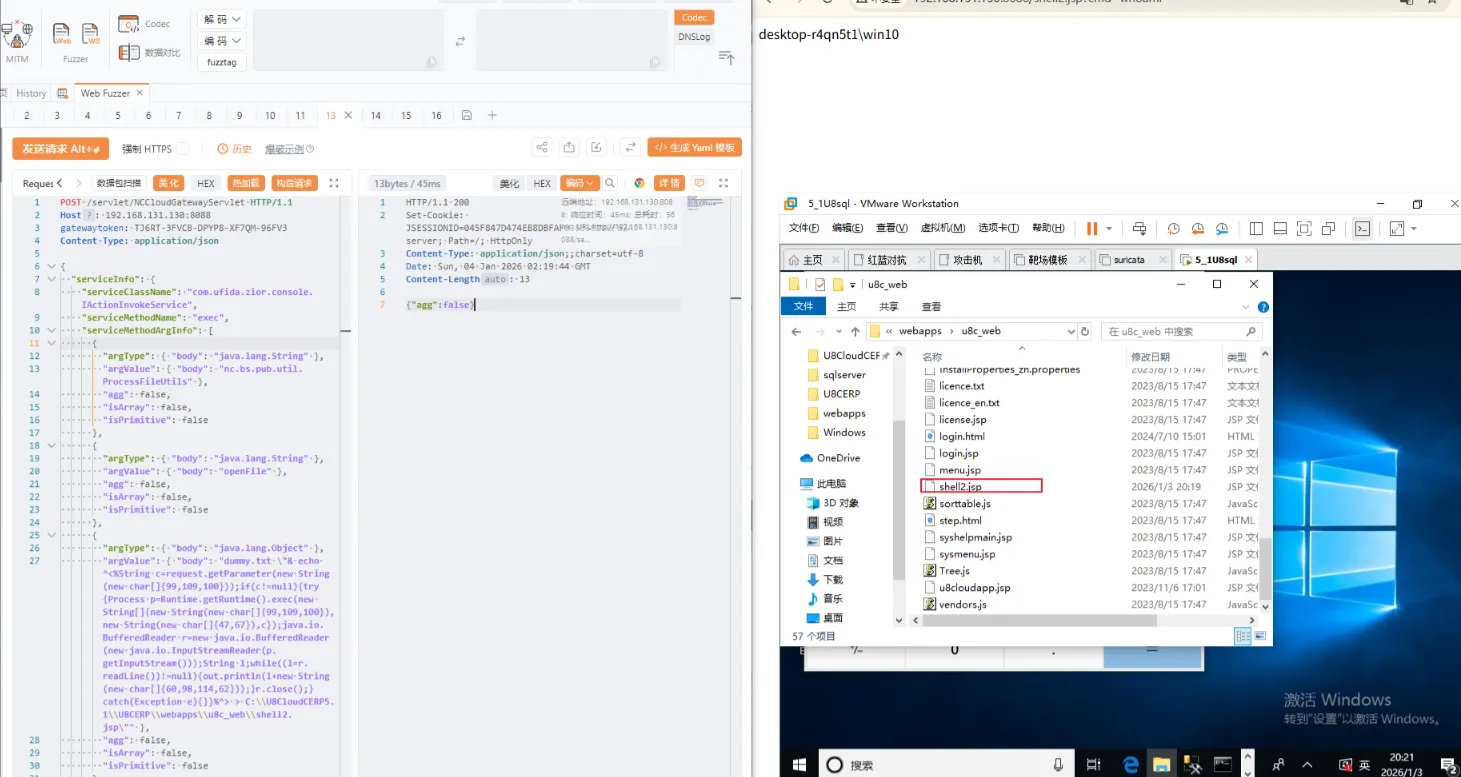Click the comment icon in response panel
1461x777 pixels.
click(x=699, y=183)
